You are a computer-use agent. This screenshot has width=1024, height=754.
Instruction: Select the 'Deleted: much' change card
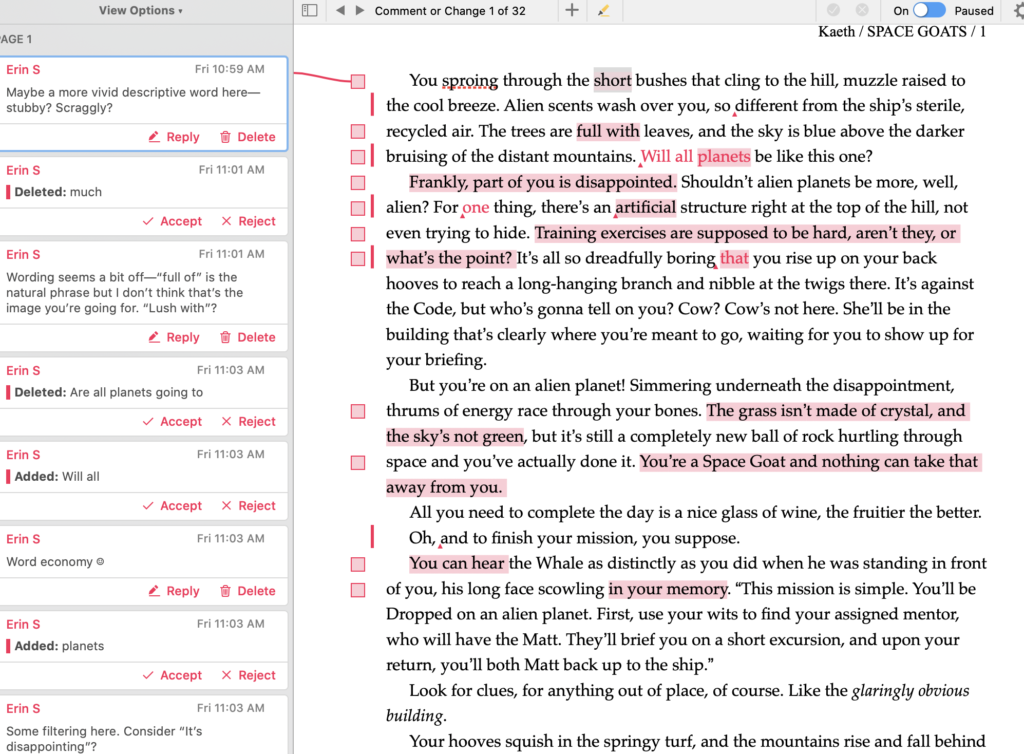pos(144,196)
